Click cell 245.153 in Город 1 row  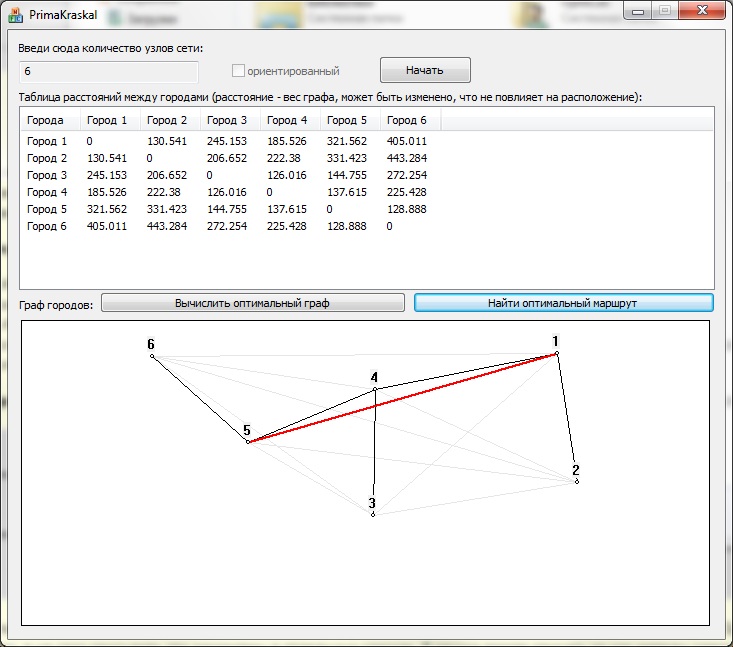[x=227, y=141]
